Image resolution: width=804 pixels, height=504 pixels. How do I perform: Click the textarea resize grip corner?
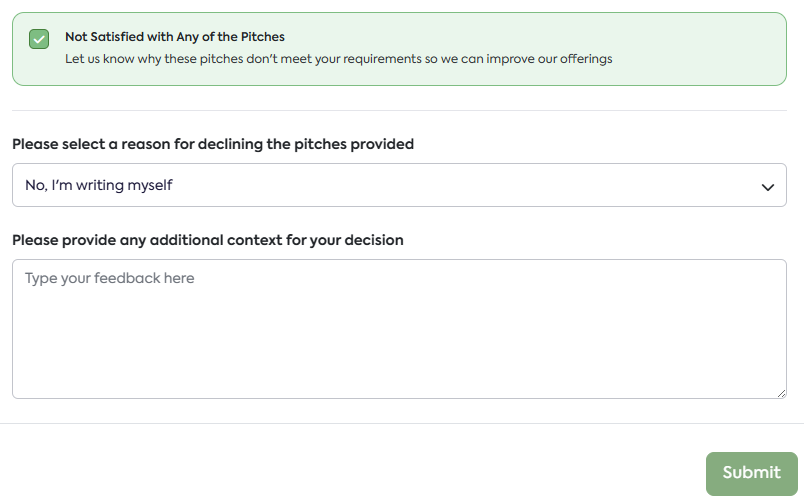(781, 393)
